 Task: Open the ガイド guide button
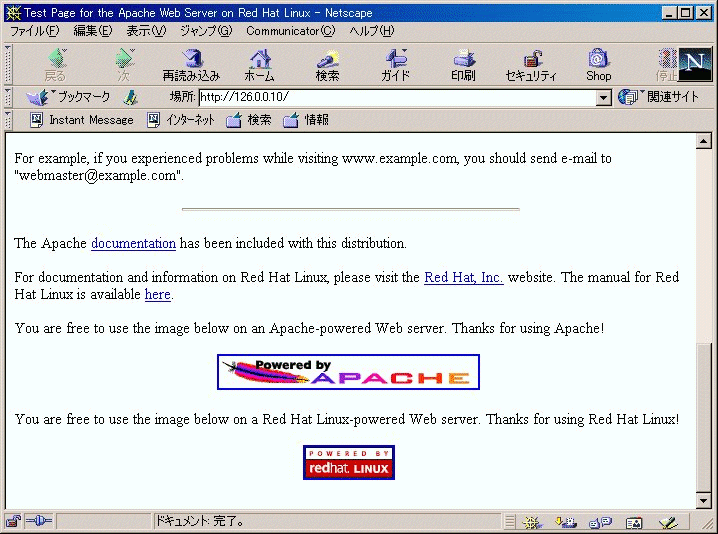click(x=396, y=65)
